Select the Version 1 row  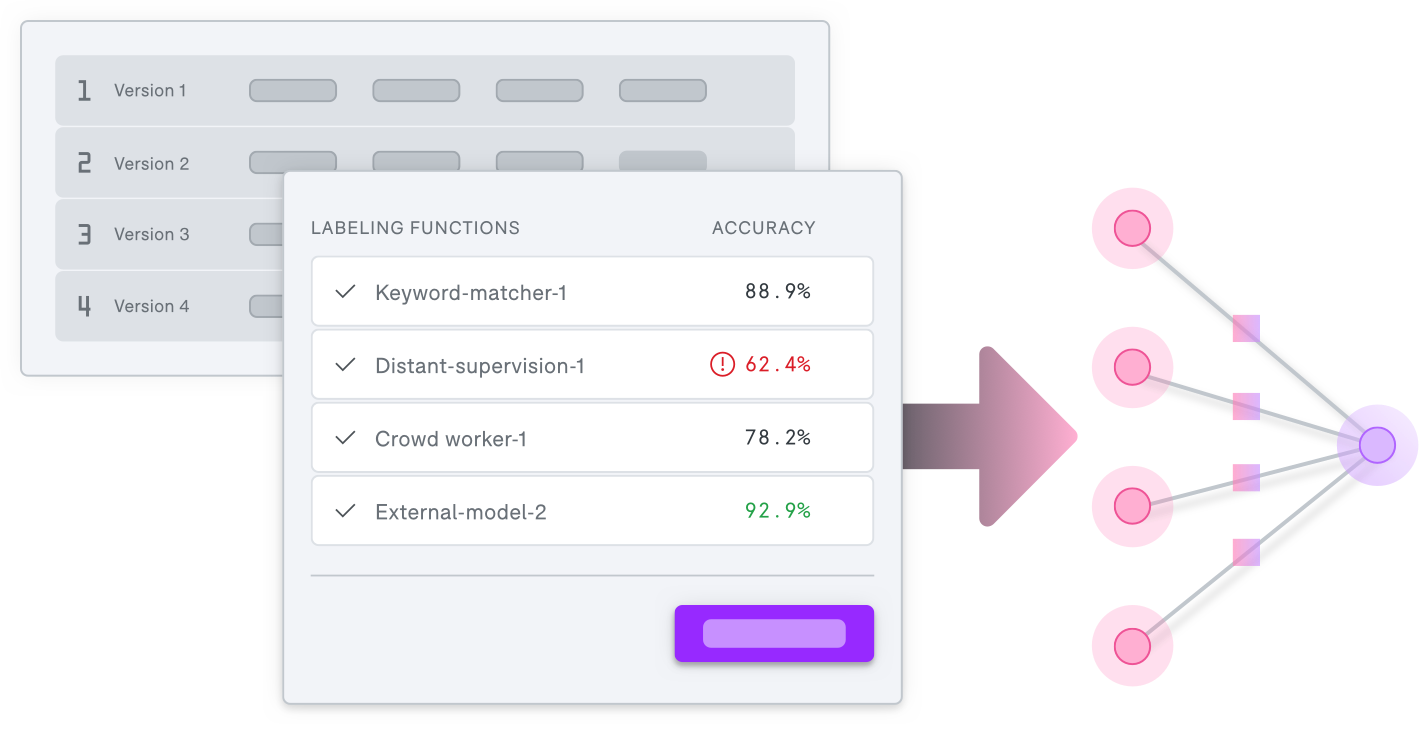click(x=425, y=90)
